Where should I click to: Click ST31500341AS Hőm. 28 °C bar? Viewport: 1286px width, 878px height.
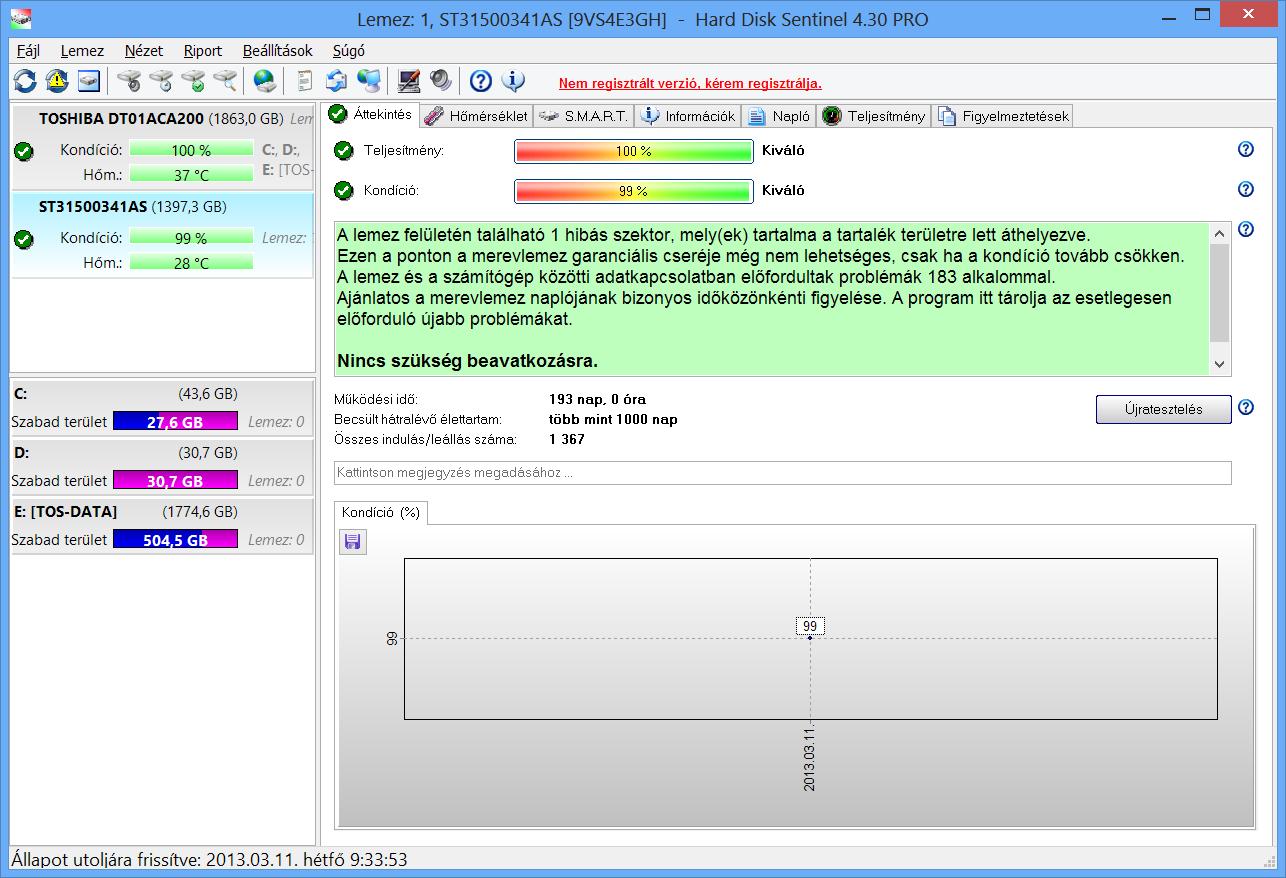pos(191,263)
